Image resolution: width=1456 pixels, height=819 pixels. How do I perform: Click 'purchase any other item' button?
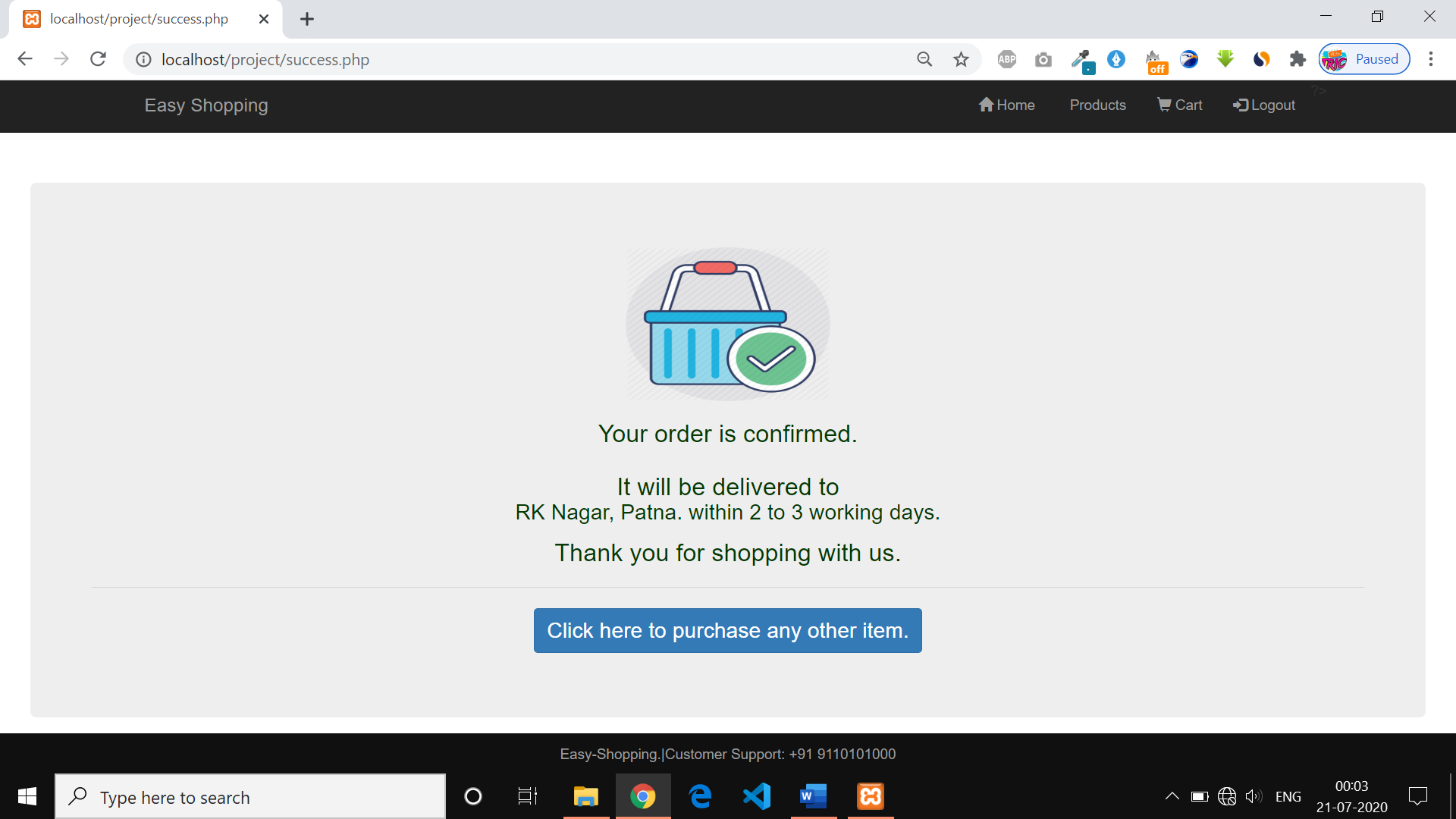(x=727, y=630)
